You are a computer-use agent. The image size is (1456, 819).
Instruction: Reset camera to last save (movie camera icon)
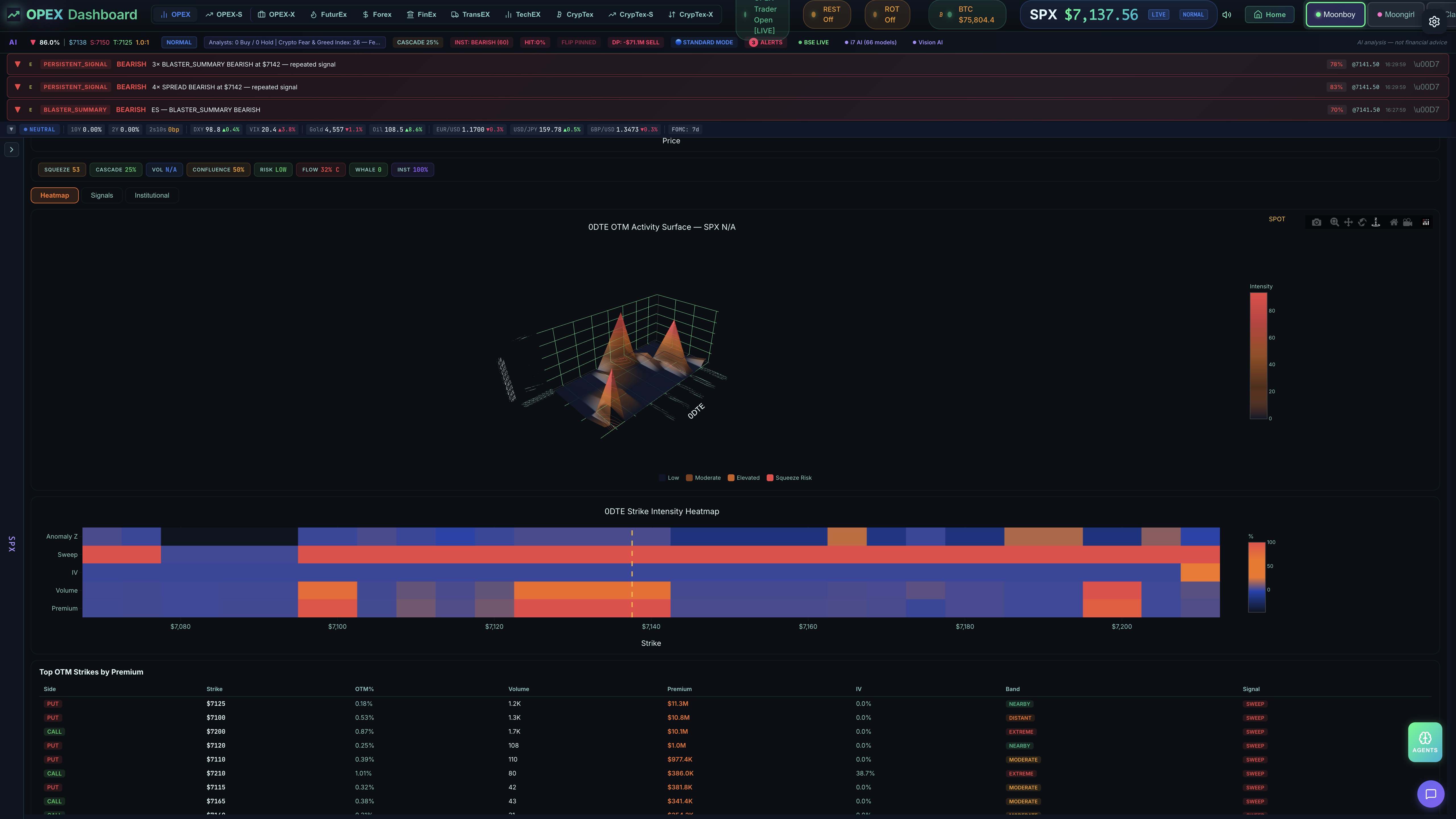coord(1408,222)
